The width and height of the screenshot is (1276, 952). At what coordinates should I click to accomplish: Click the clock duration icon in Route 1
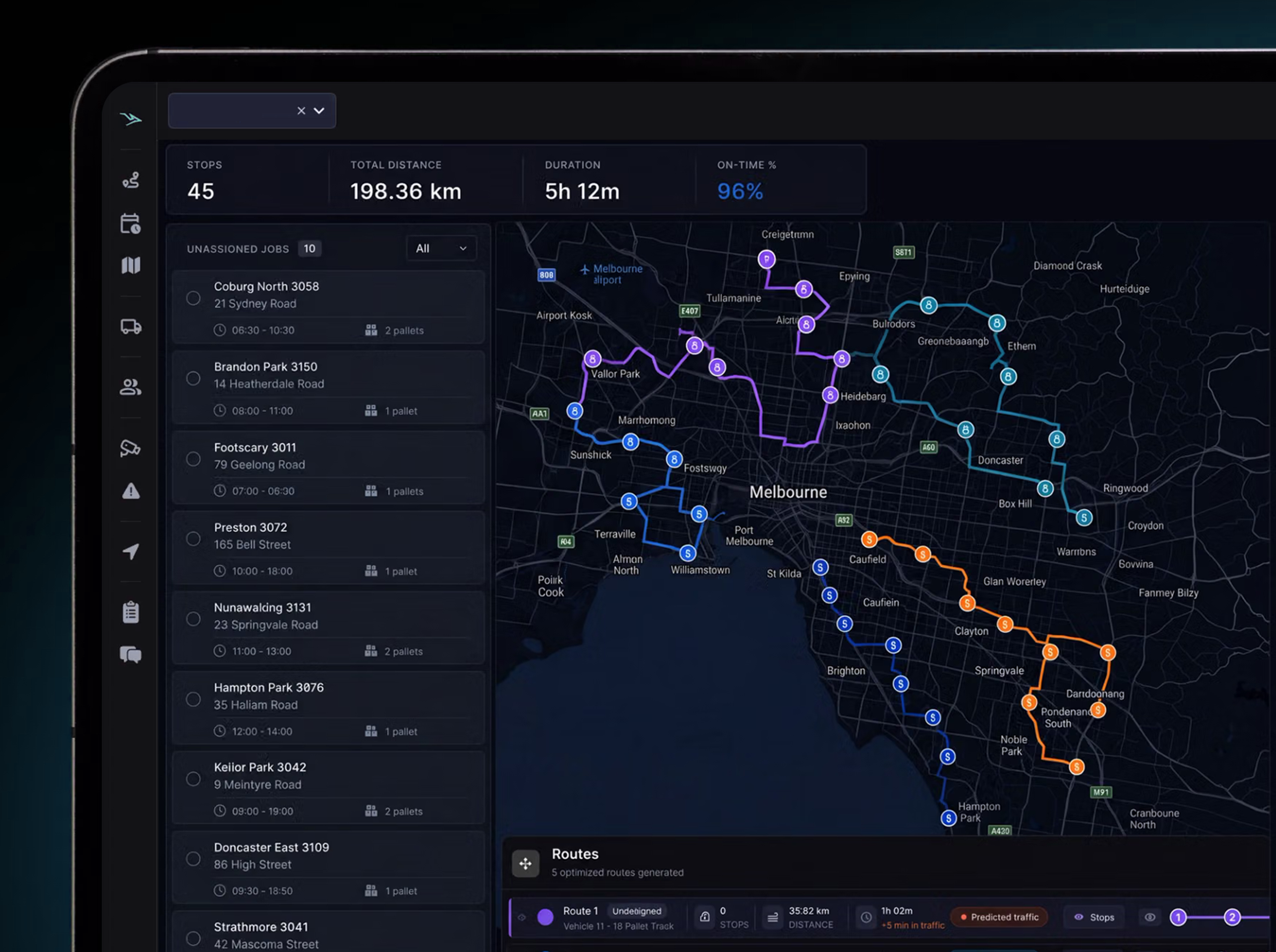[866, 917]
